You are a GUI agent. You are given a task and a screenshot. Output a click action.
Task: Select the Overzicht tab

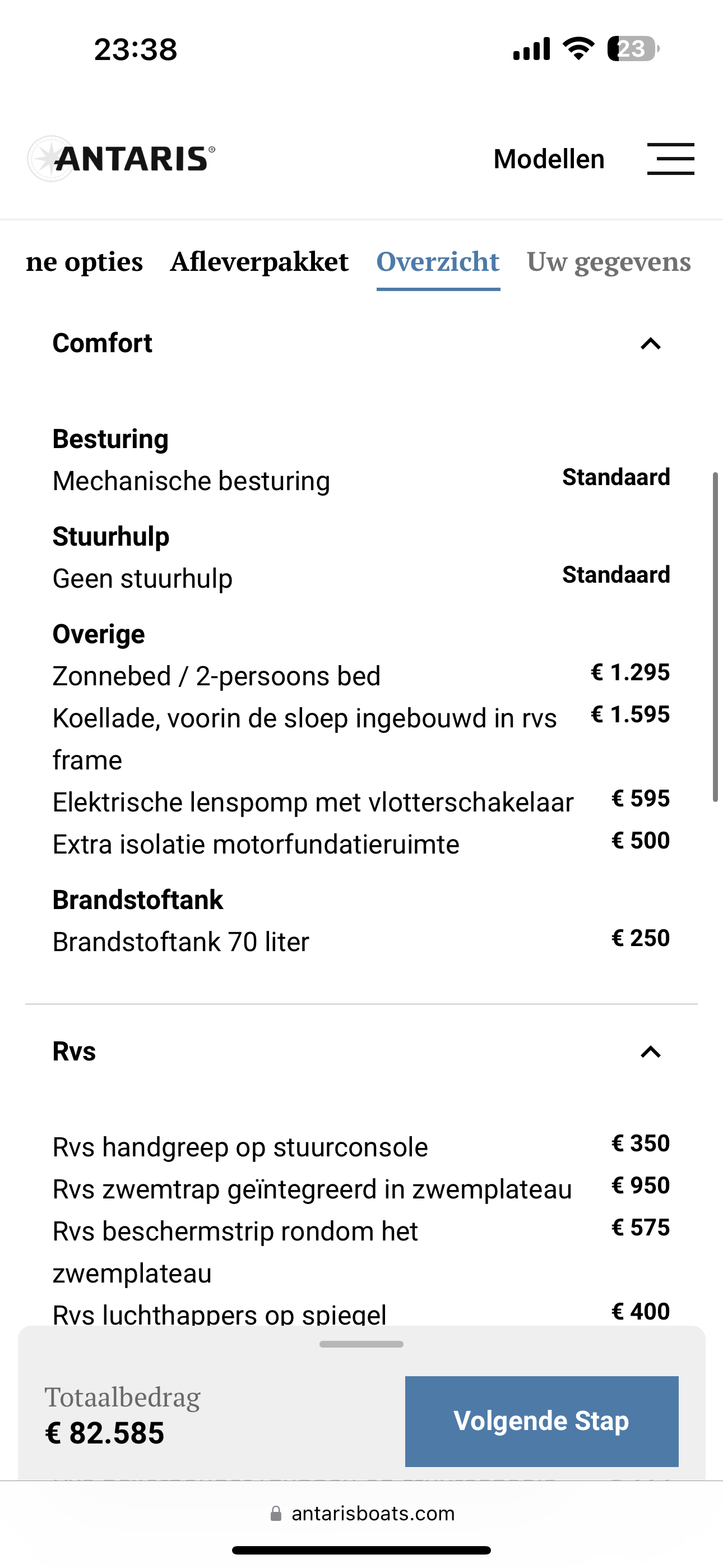pyautogui.click(x=438, y=262)
